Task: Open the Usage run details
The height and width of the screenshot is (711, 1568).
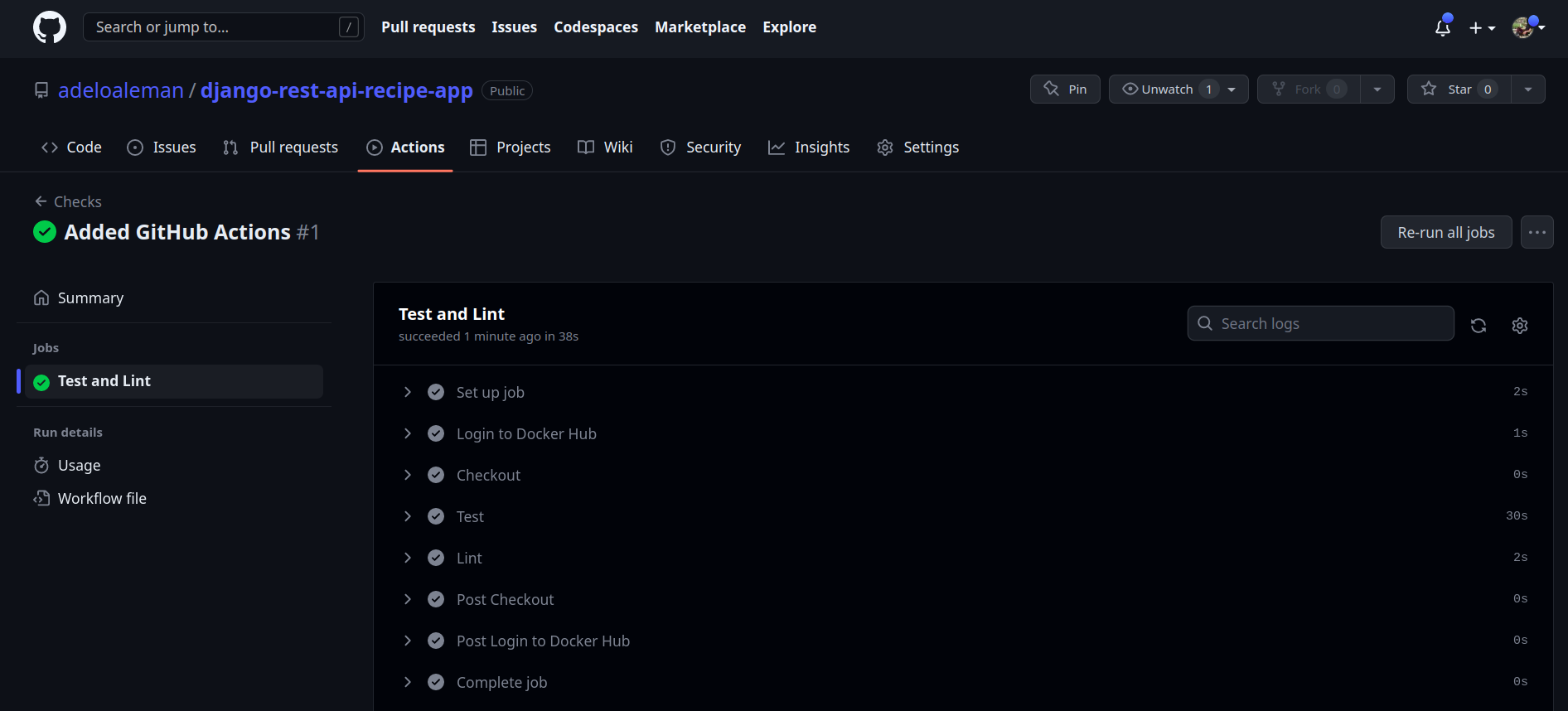Action: [79, 466]
